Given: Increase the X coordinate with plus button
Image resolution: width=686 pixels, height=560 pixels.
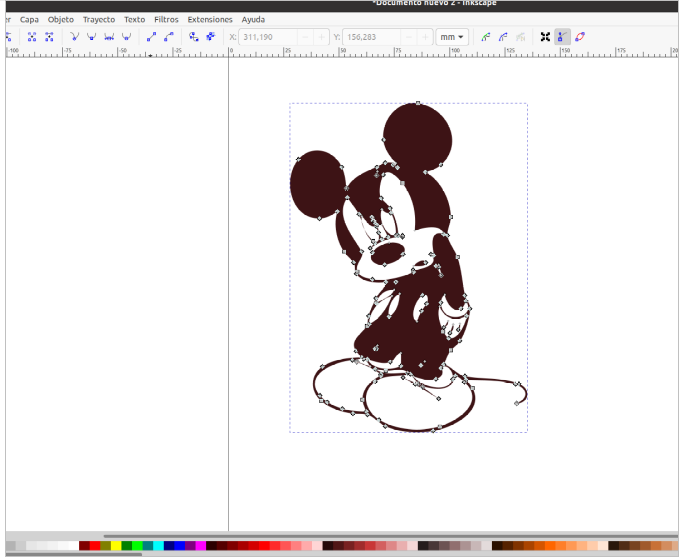Looking at the screenshot, I should [321, 37].
